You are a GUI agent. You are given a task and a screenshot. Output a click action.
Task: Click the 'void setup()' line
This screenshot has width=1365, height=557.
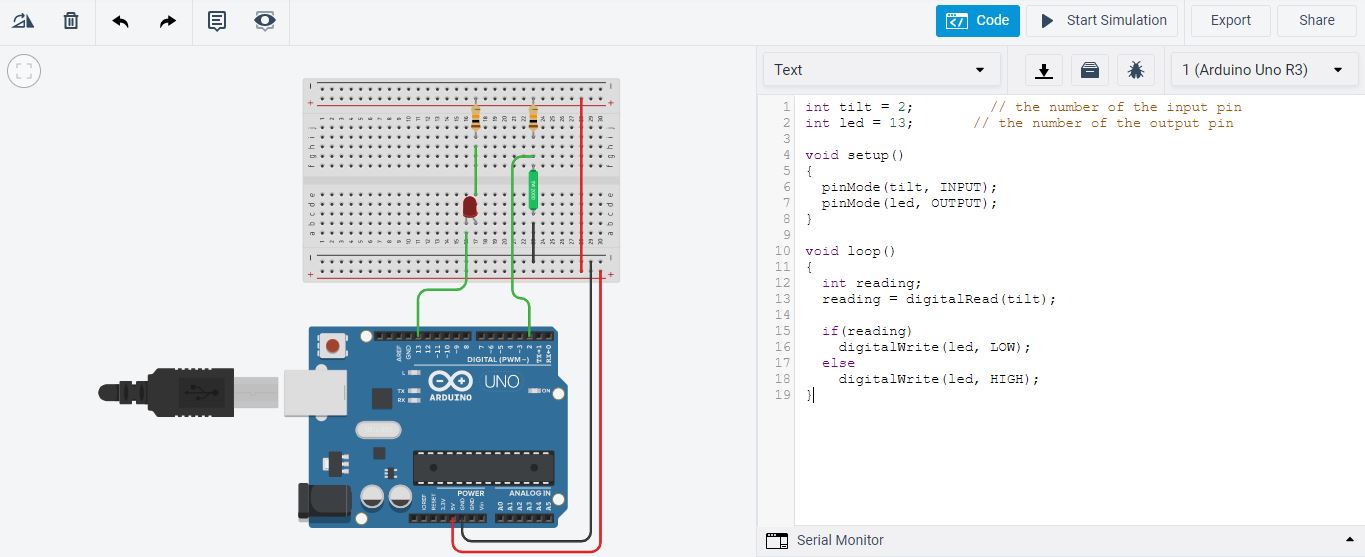[855, 155]
